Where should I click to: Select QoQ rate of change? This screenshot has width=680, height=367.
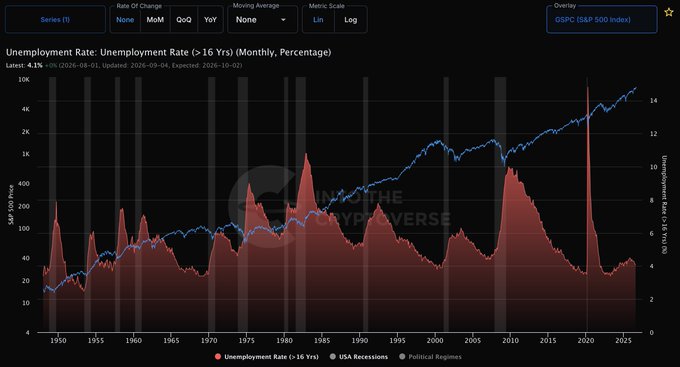pyautogui.click(x=184, y=20)
